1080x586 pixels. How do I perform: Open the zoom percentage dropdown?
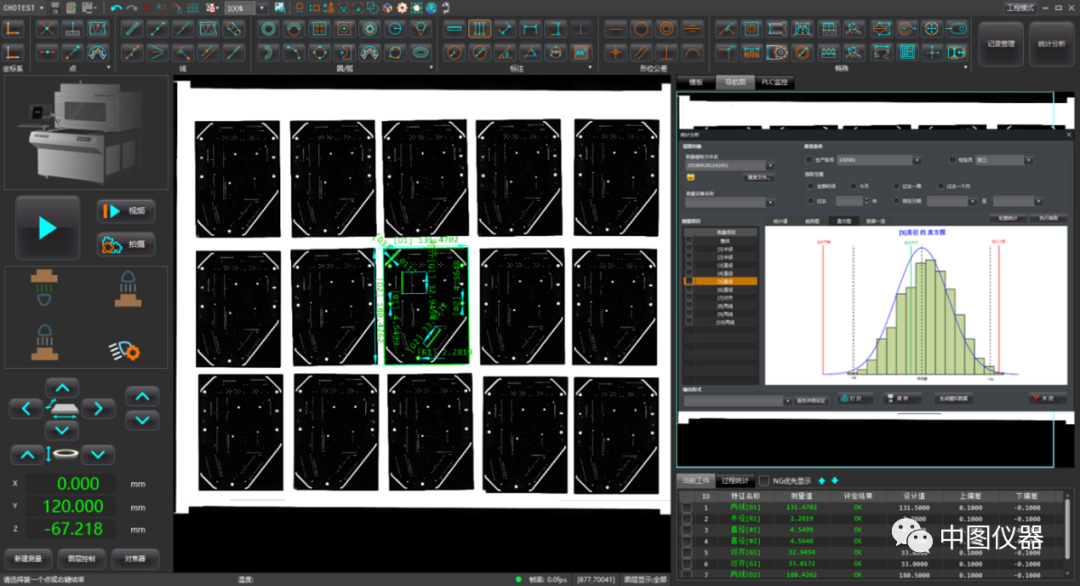261,8
